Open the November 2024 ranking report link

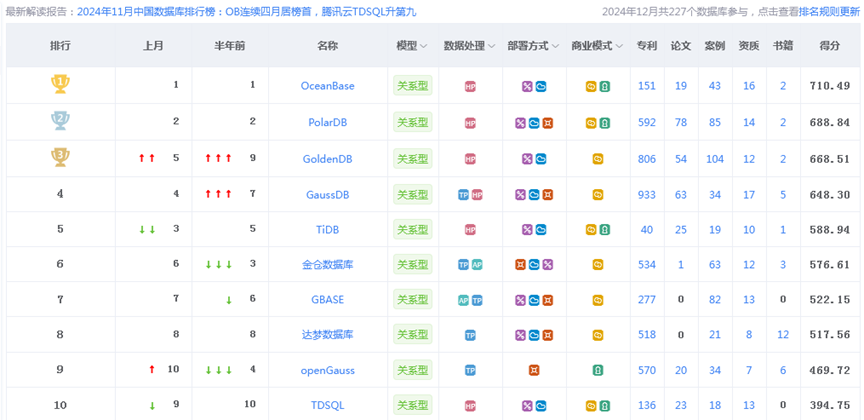[x=247, y=12]
